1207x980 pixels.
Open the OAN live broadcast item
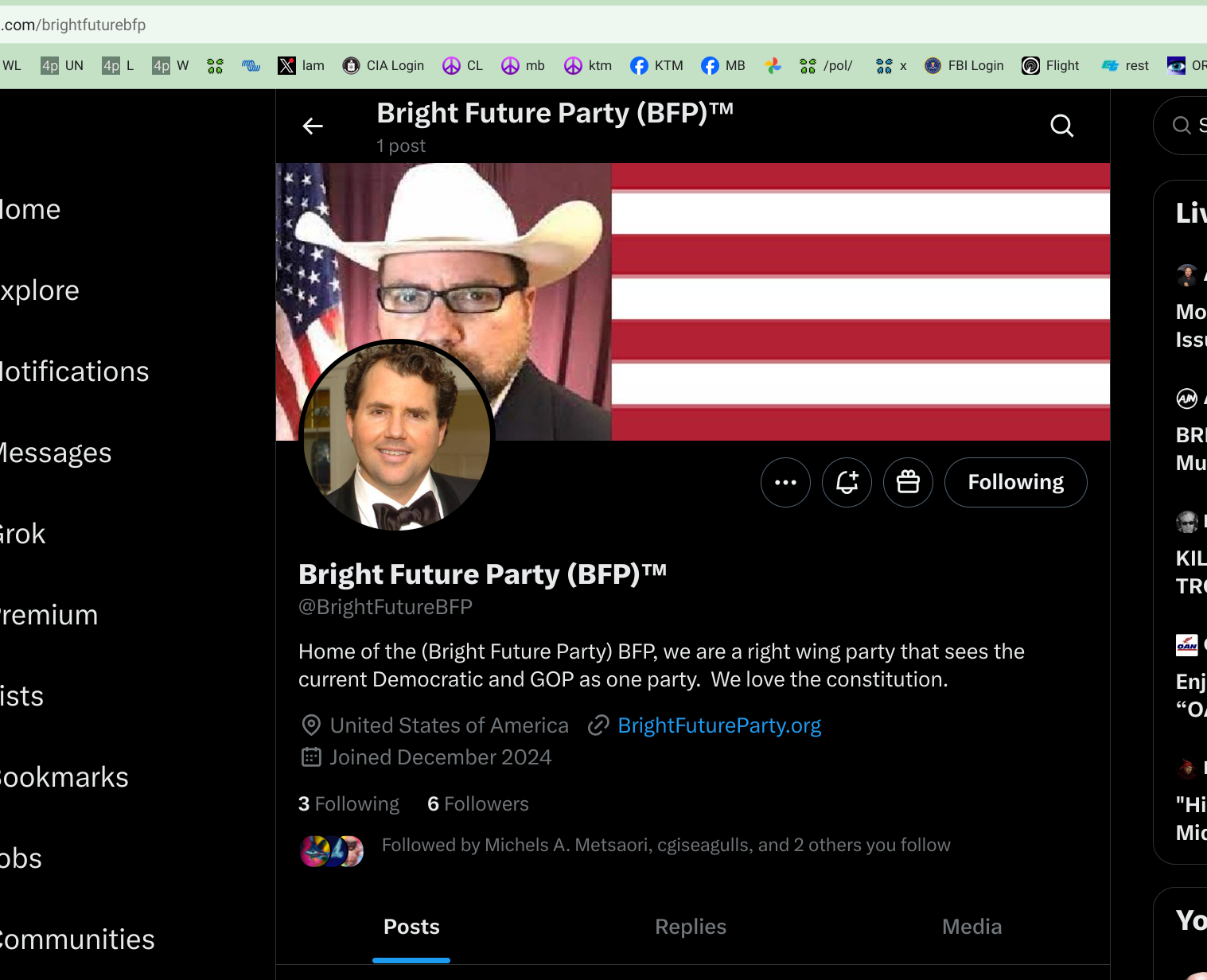(1191, 676)
